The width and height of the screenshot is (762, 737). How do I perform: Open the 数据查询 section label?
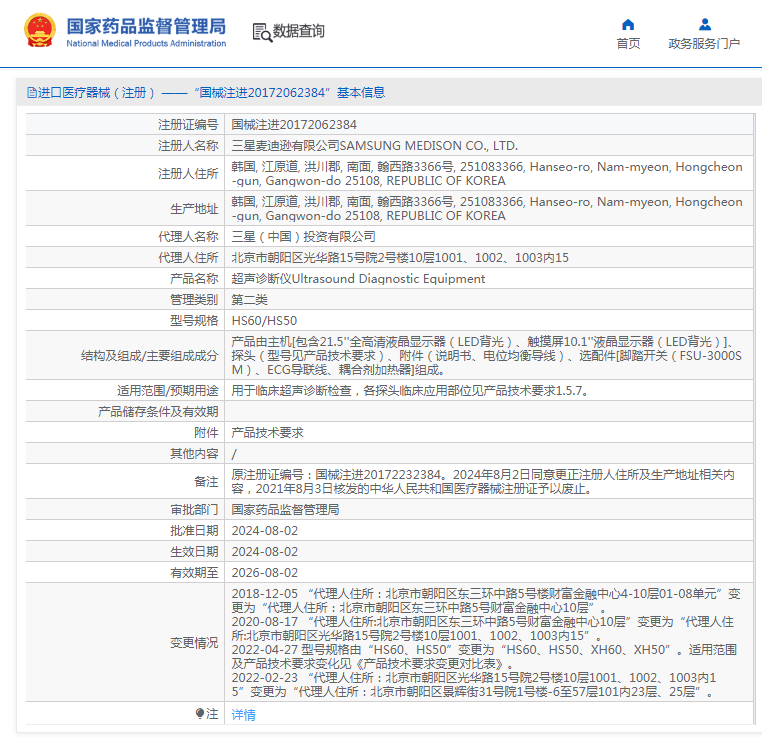(x=299, y=32)
